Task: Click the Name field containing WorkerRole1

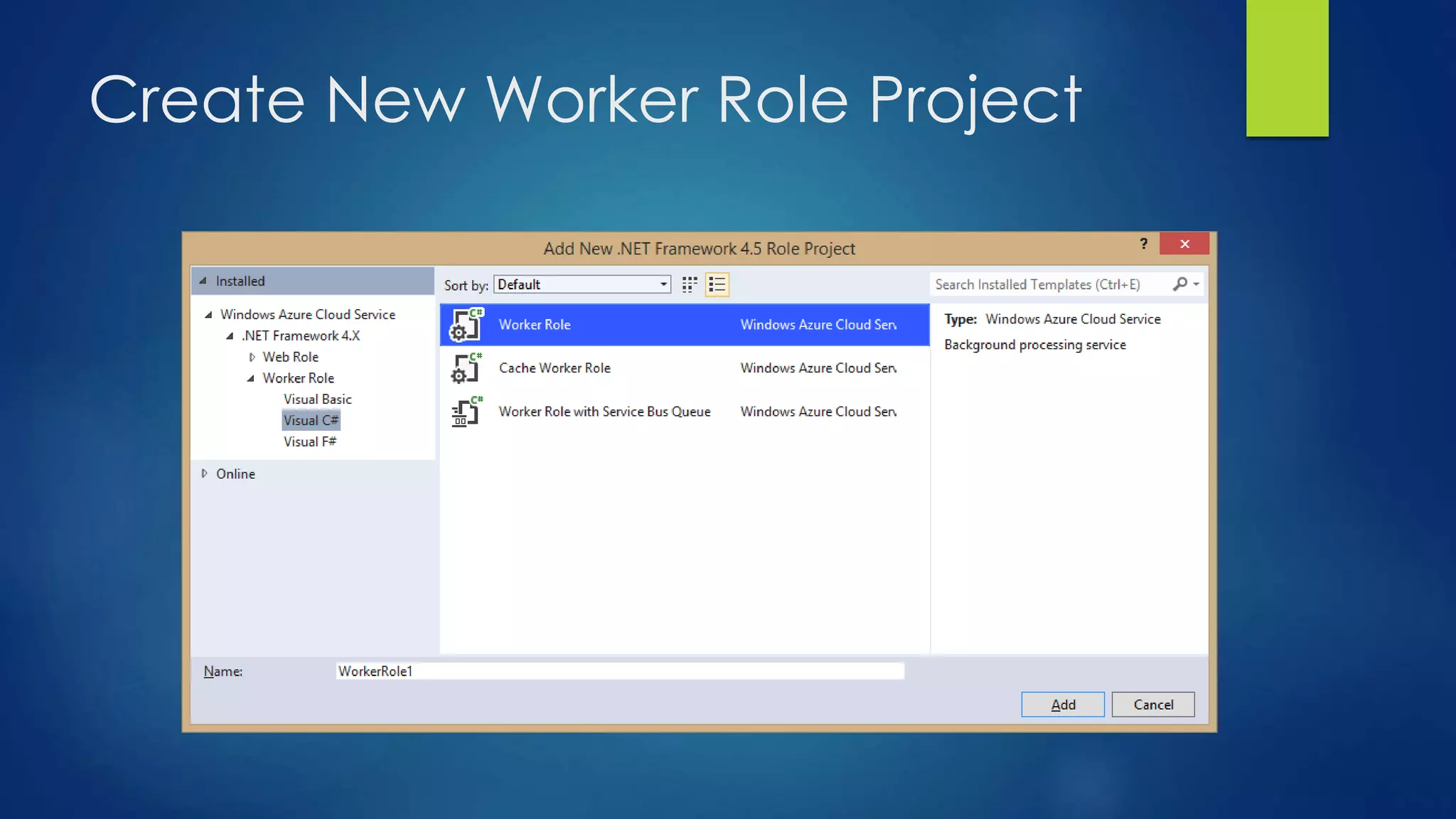Action: [x=619, y=671]
